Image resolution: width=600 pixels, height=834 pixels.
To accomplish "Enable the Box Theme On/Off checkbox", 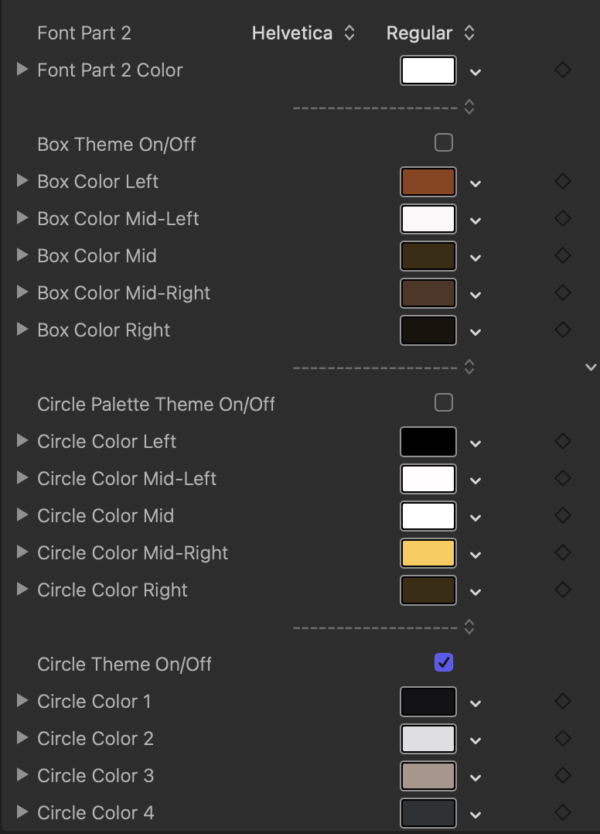I will tap(443, 142).
